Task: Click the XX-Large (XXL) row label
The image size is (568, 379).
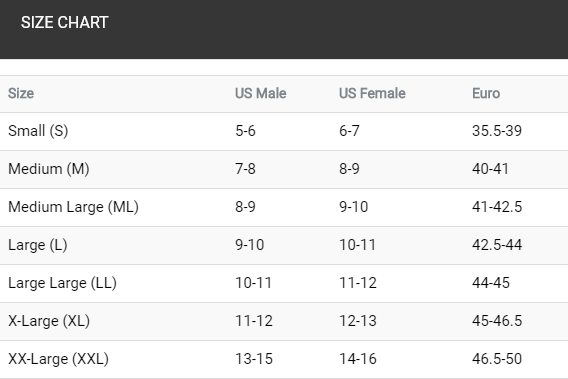Action: [x=58, y=359]
